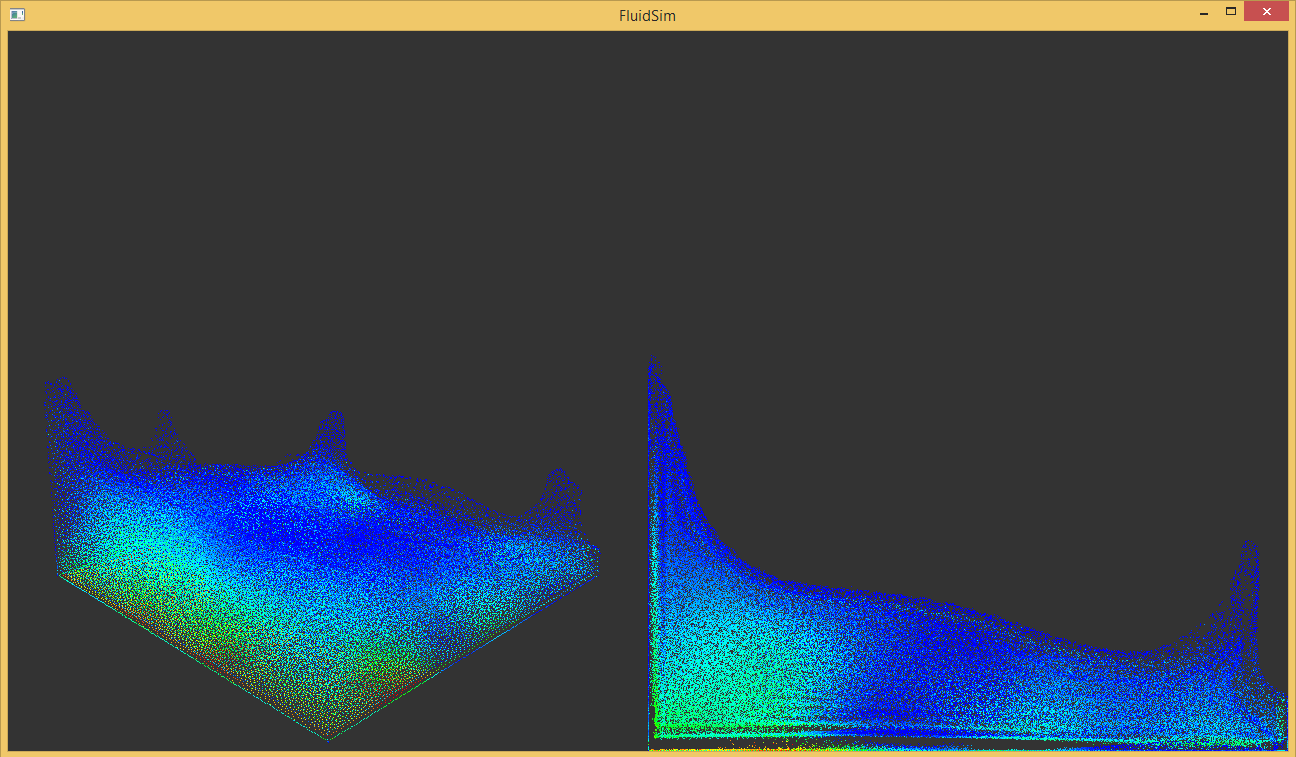Click the FluidSim title bar text
The width and height of the screenshot is (1296, 757).
click(x=647, y=16)
